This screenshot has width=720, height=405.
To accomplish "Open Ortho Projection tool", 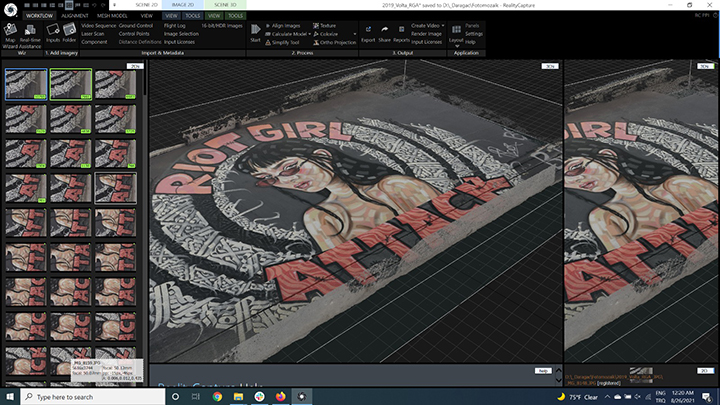I will [334, 42].
